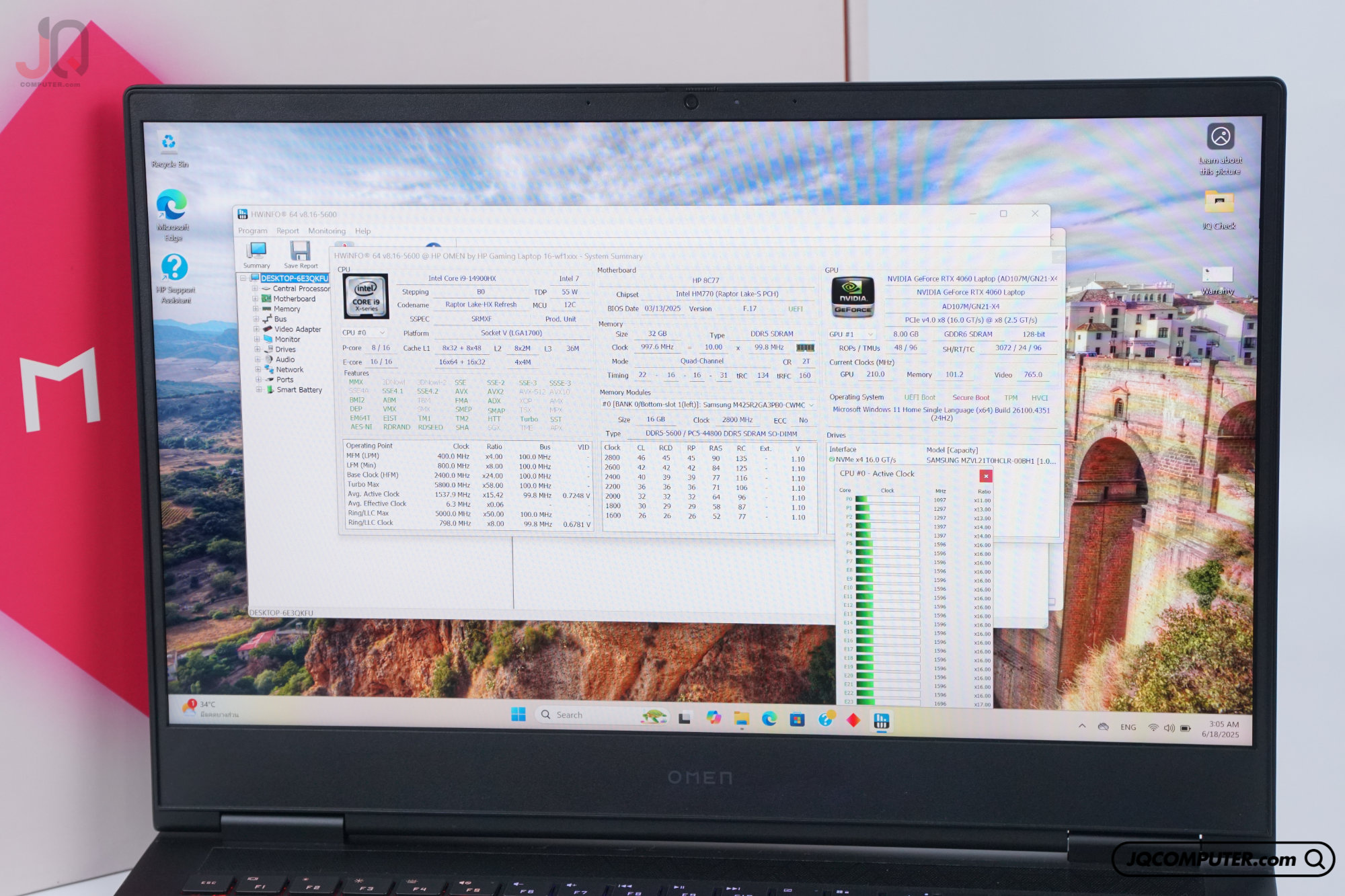Screen dimensions: 1345x896
Task: Click the Socket V (LGA1700) platform value
Action: pos(511,333)
